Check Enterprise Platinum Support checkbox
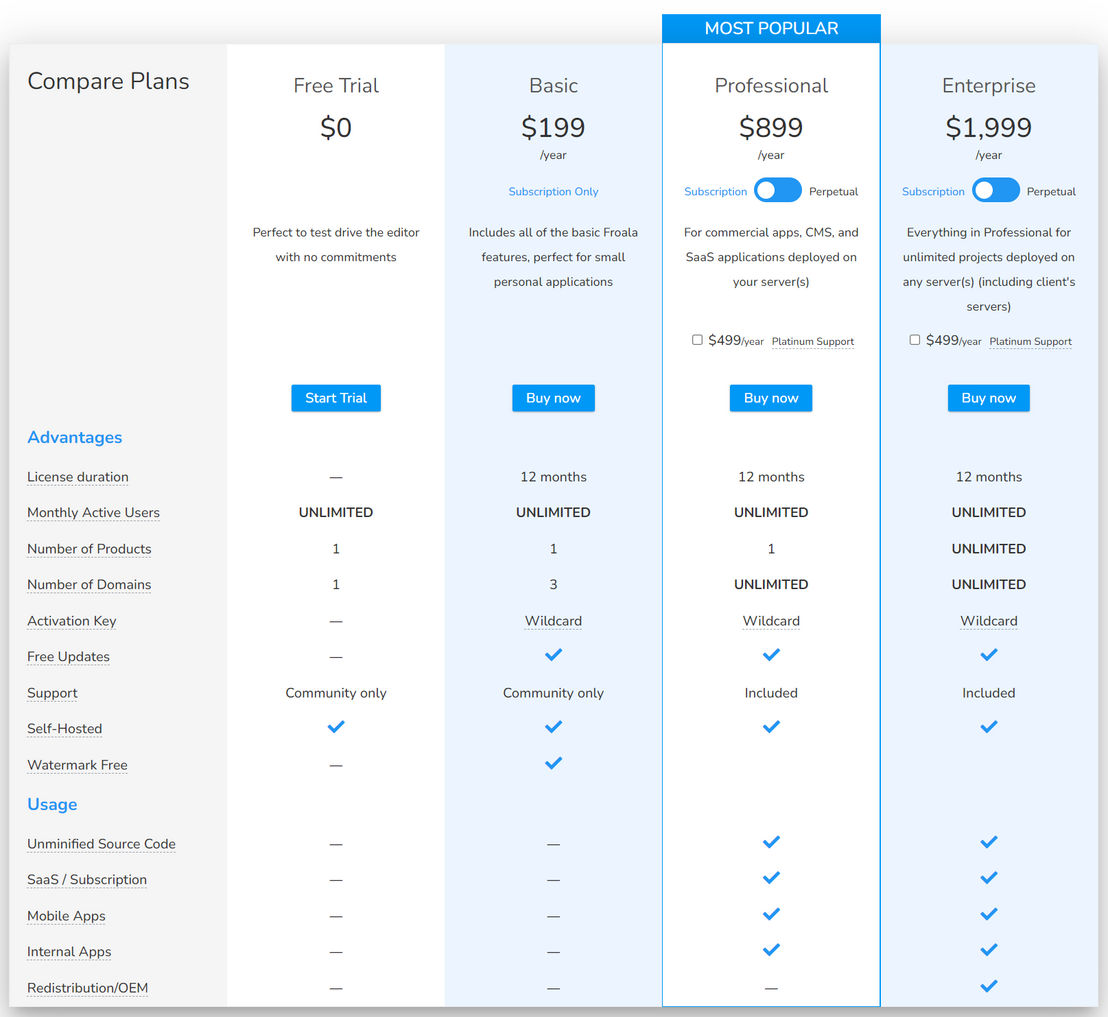This screenshot has height=1017, width=1108. click(915, 340)
